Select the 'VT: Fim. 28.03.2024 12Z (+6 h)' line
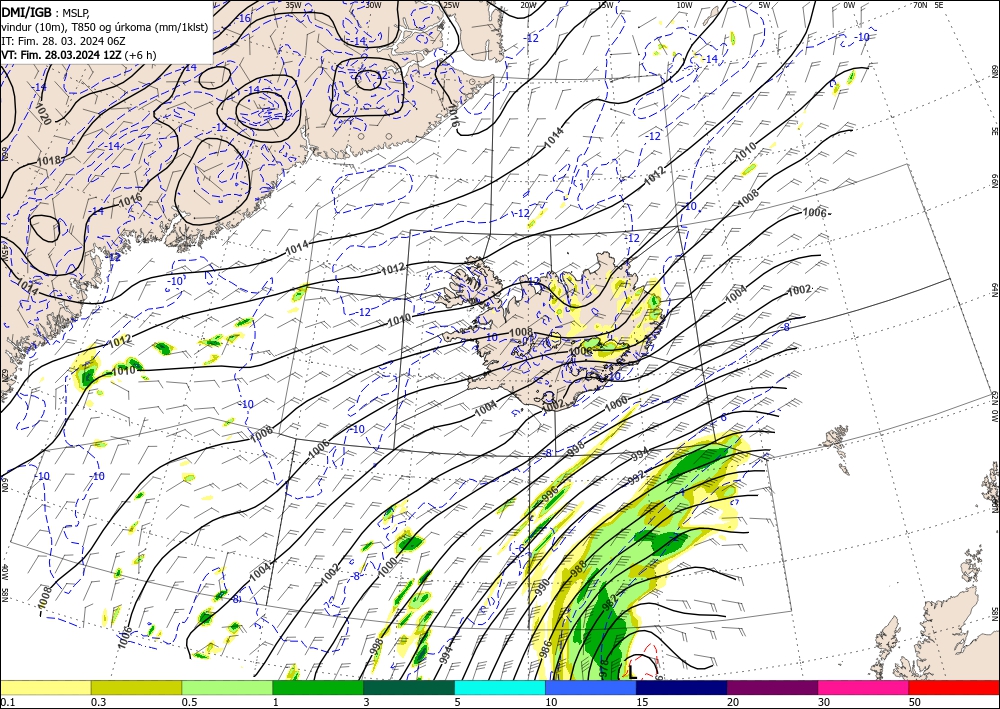 pos(78,55)
